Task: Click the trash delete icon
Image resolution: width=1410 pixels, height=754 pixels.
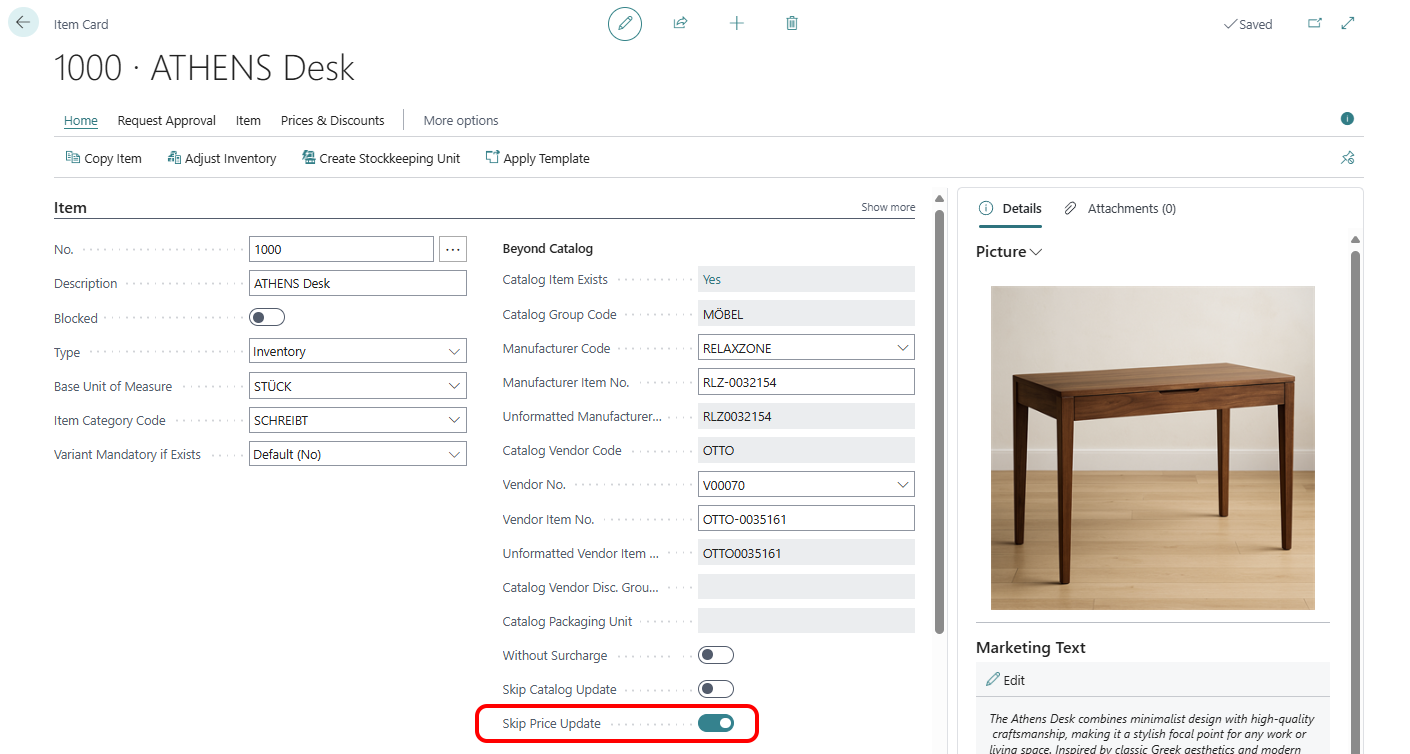Action: point(792,23)
